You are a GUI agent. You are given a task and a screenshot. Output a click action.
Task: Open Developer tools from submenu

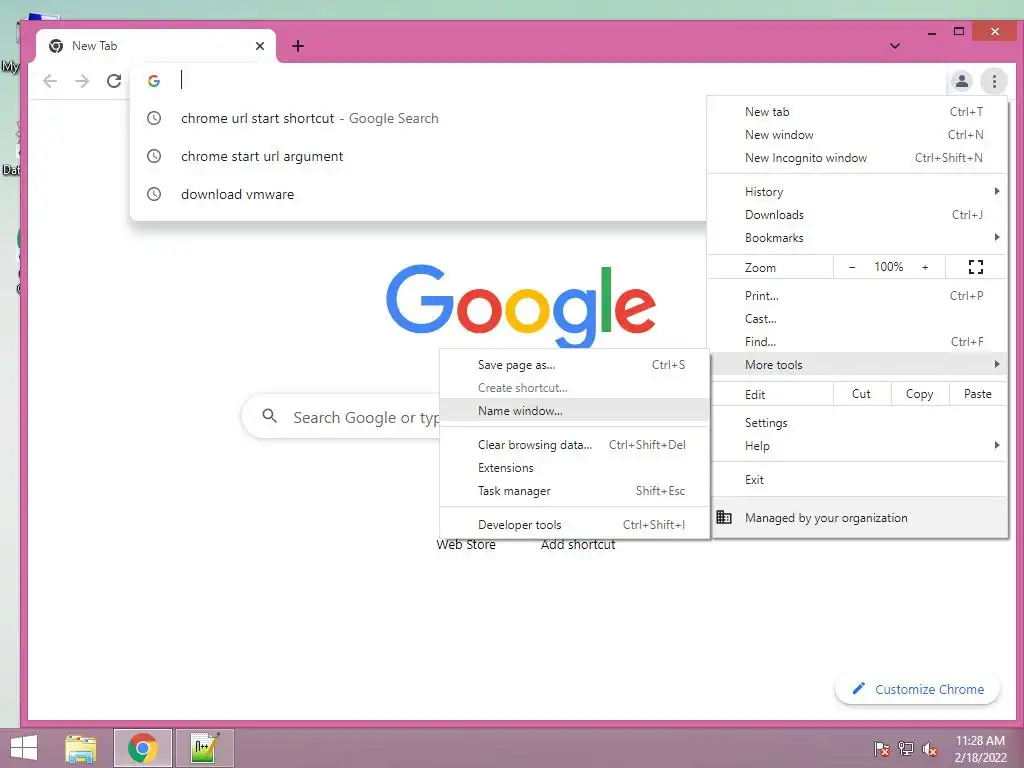[574, 524]
